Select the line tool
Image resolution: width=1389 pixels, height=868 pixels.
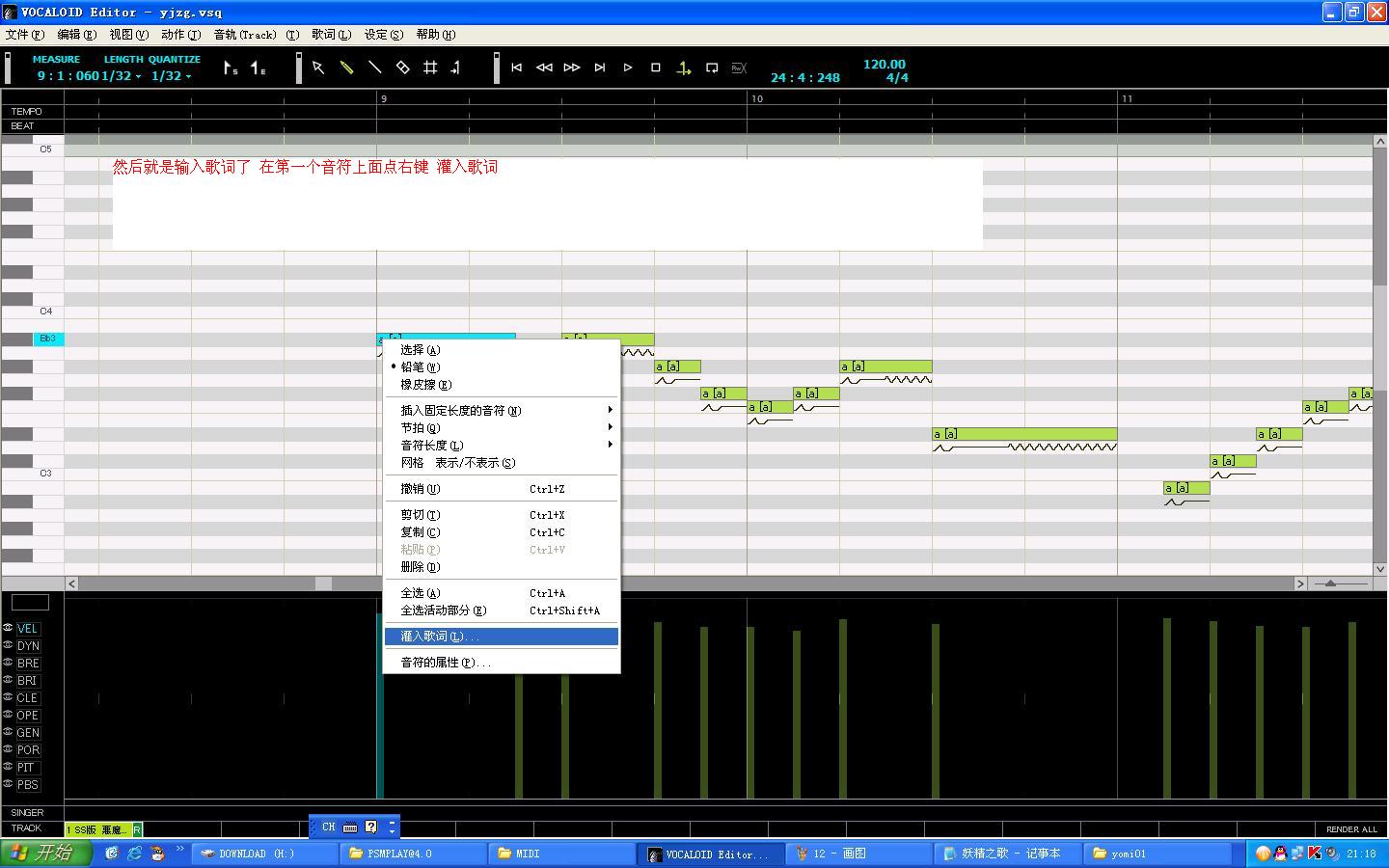tap(374, 68)
